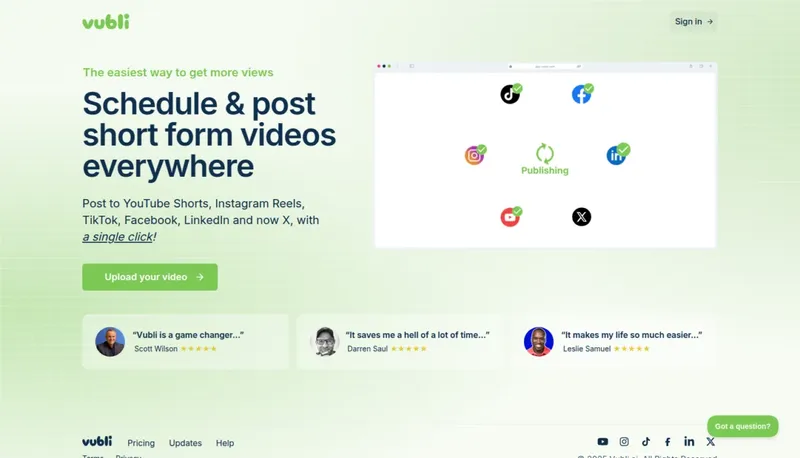Viewport: 800px width, 458px height.
Task: Open the footer YouTube social icon
Action: [x=603, y=442]
